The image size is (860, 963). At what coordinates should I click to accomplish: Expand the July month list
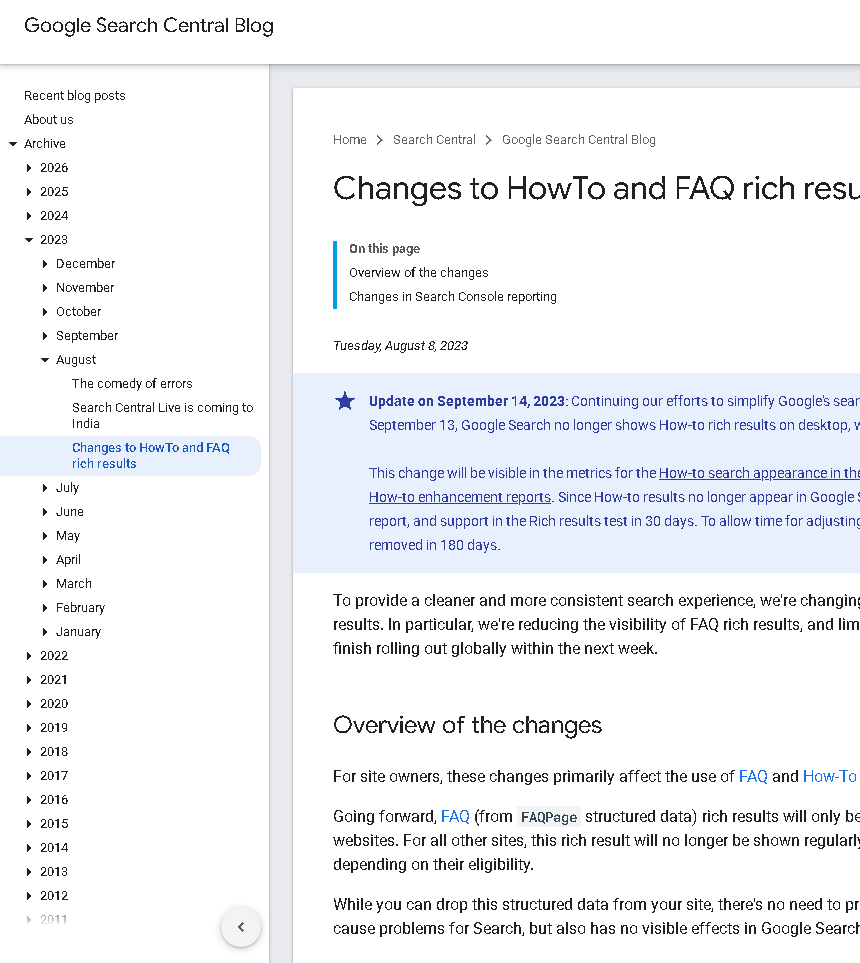click(45, 488)
